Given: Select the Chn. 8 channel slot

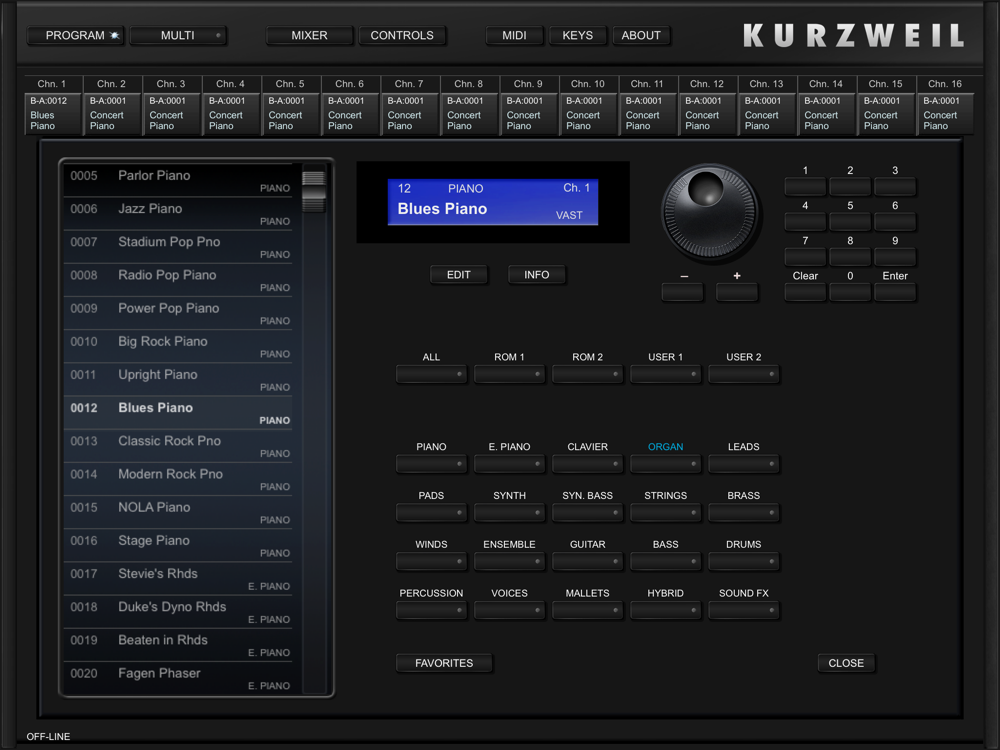Looking at the screenshot, I should pos(470,114).
